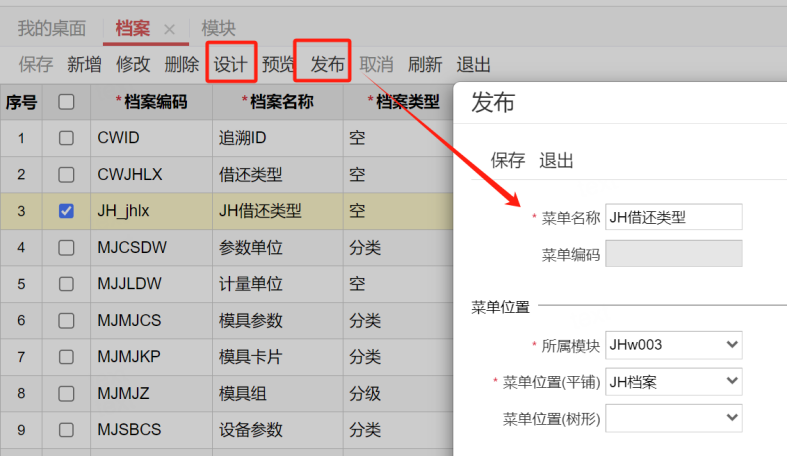Click the CWJHLX code cell
The image size is (787, 457).
[152, 175]
